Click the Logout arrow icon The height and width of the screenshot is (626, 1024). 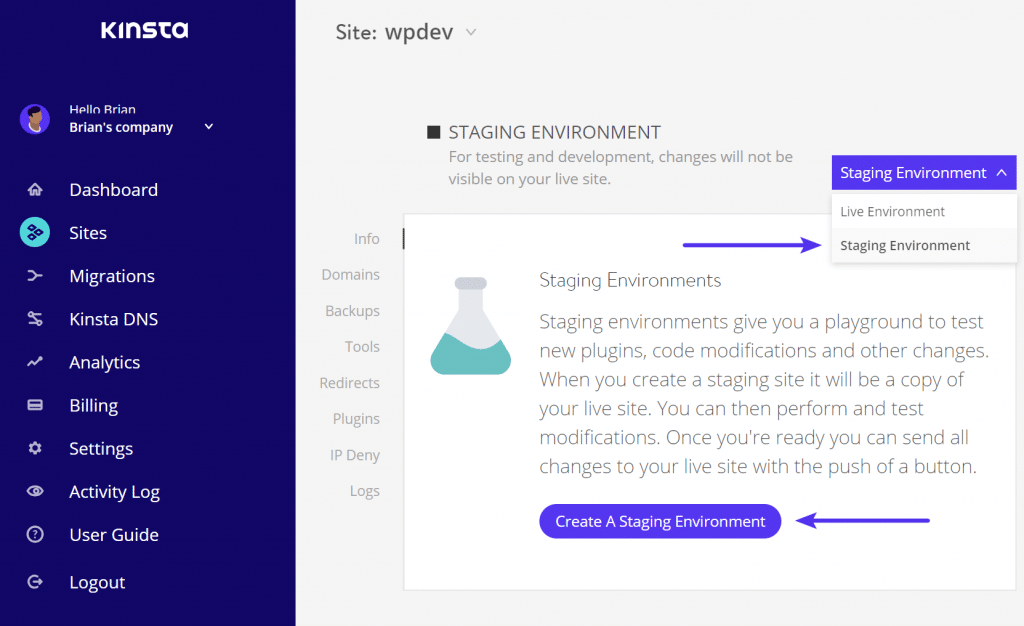35,582
